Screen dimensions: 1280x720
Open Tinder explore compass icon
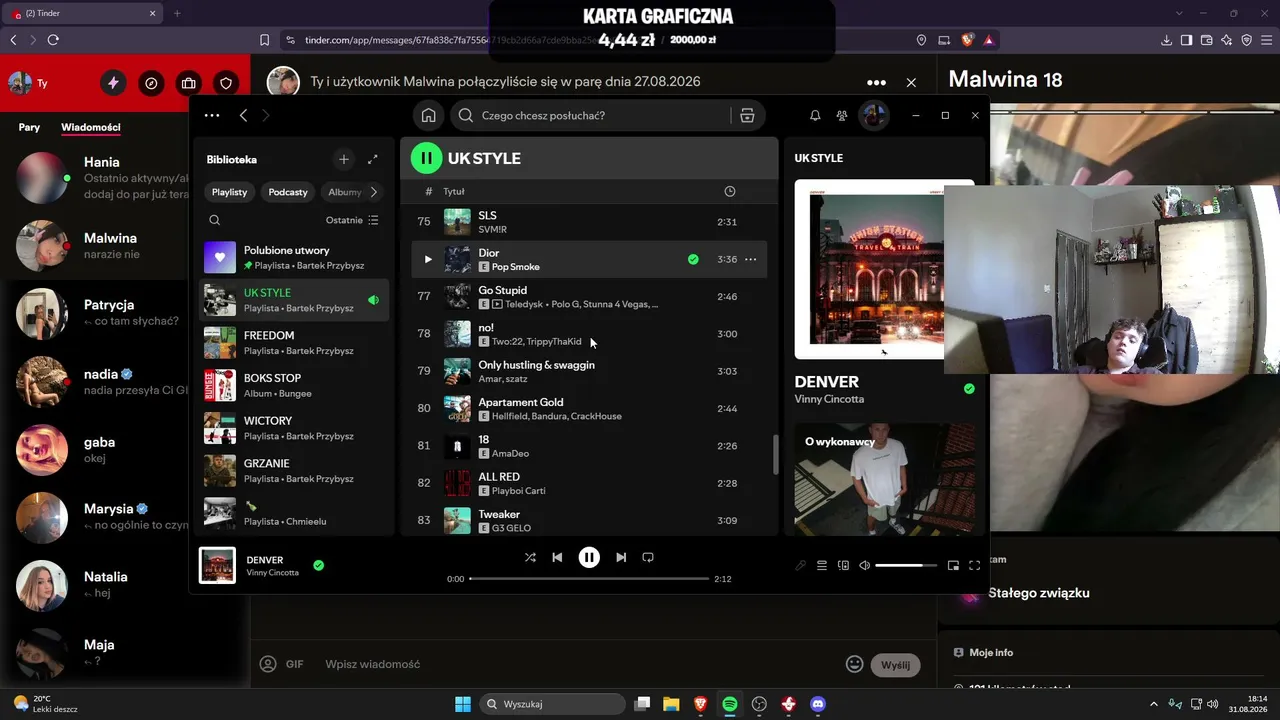tap(151, 83)
